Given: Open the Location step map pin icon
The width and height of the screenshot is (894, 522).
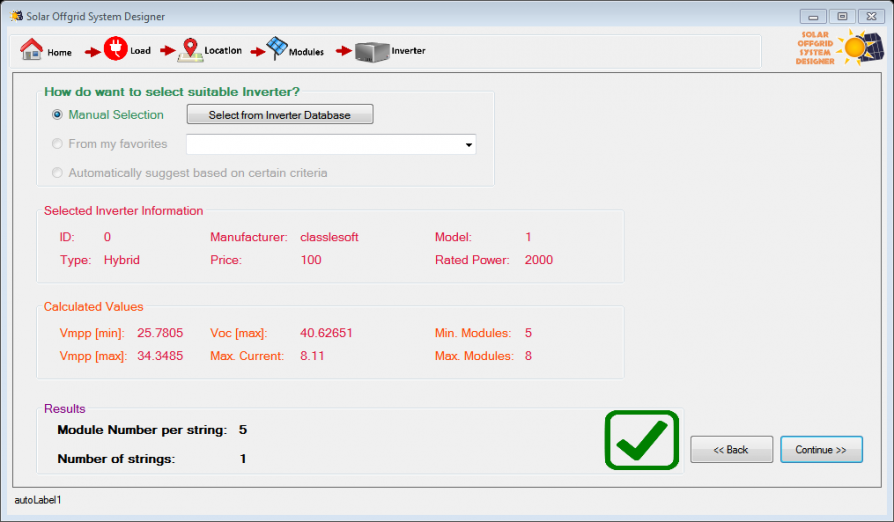Looking at the screenshot, I should coord(190,50).
